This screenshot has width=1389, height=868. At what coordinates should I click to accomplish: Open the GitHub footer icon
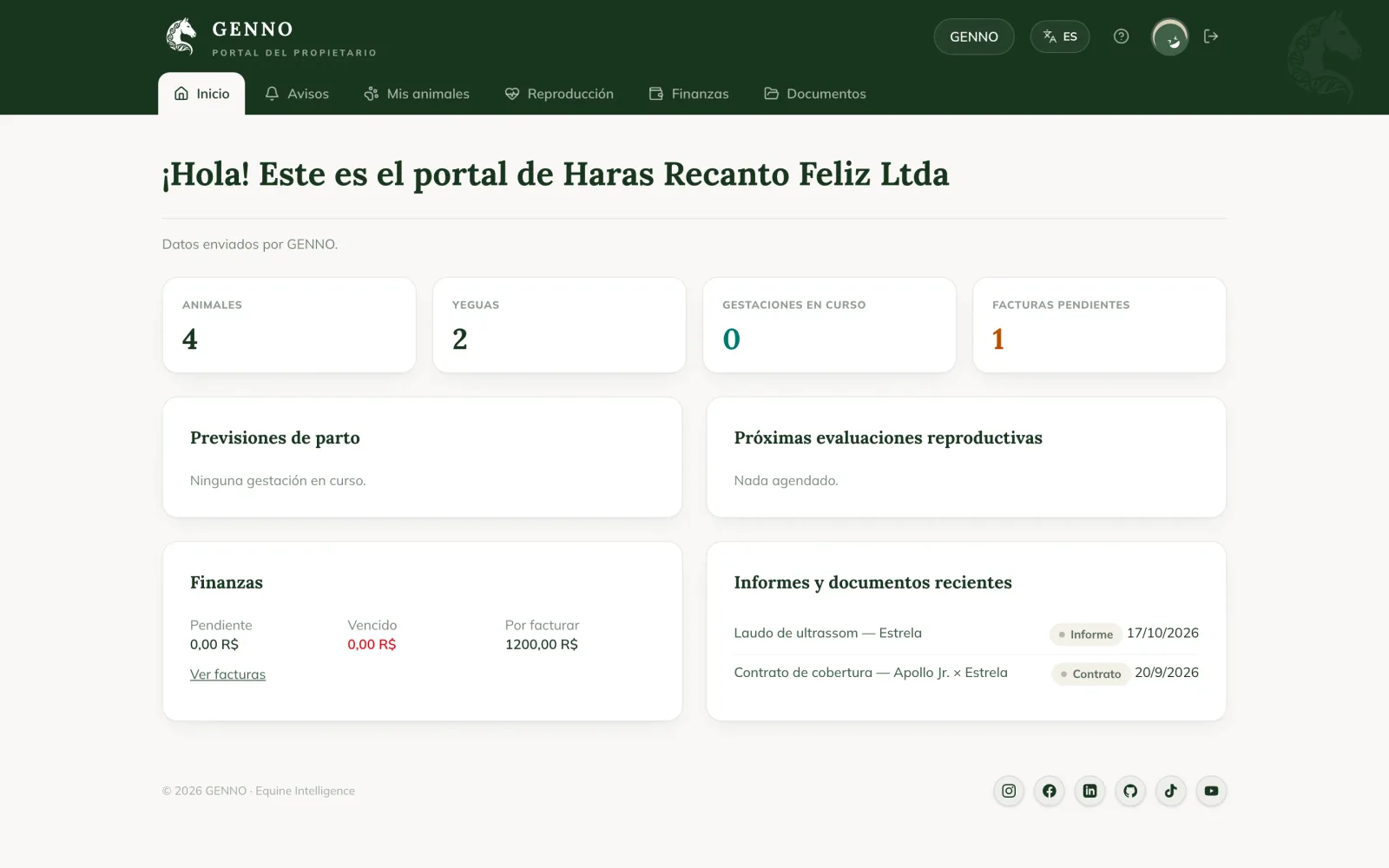pos(1130,791)
